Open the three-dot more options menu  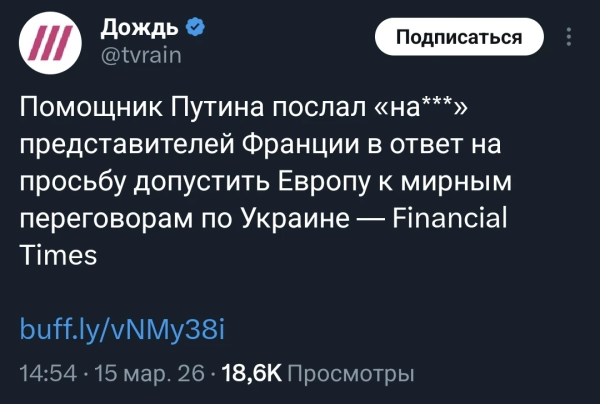(x=570, y=38)
